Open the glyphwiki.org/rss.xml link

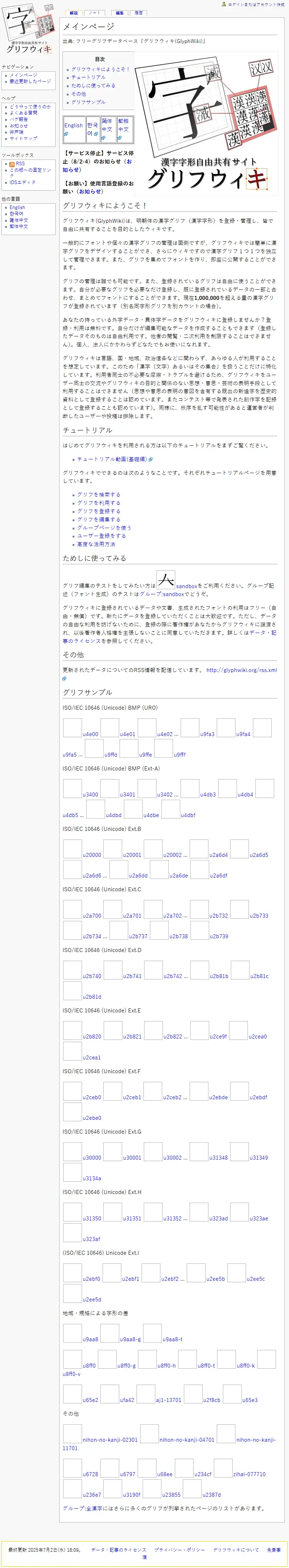point(242,670)
